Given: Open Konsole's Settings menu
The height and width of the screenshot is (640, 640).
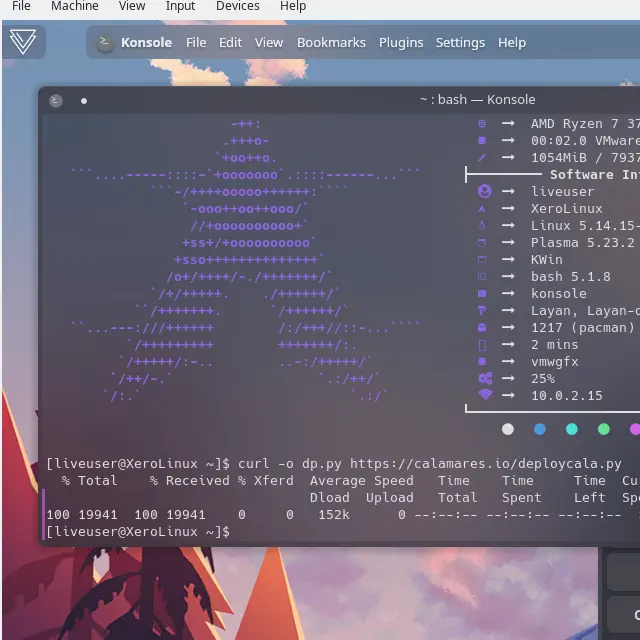Looking at the screenshot, I should [x=460, y=42].
